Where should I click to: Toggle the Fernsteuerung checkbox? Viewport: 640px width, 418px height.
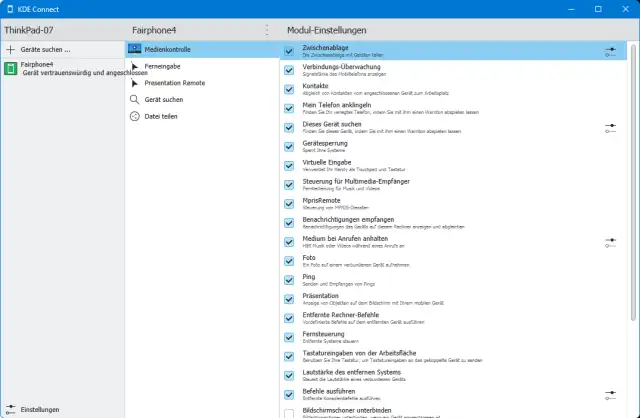click(289, 337)
